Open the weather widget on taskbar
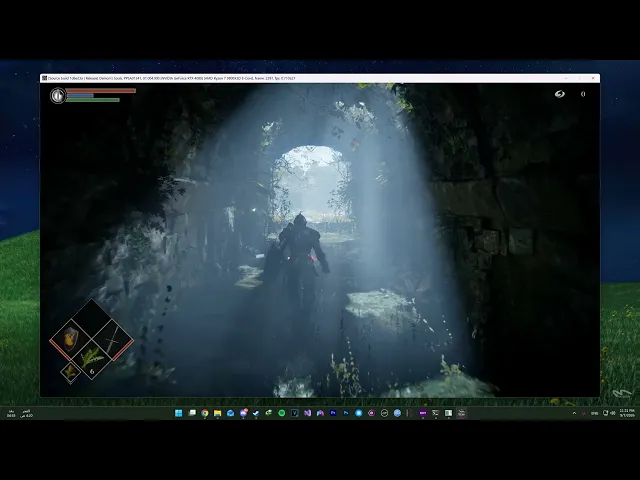This screenshot has height=480, width=640. click(19, 413)
